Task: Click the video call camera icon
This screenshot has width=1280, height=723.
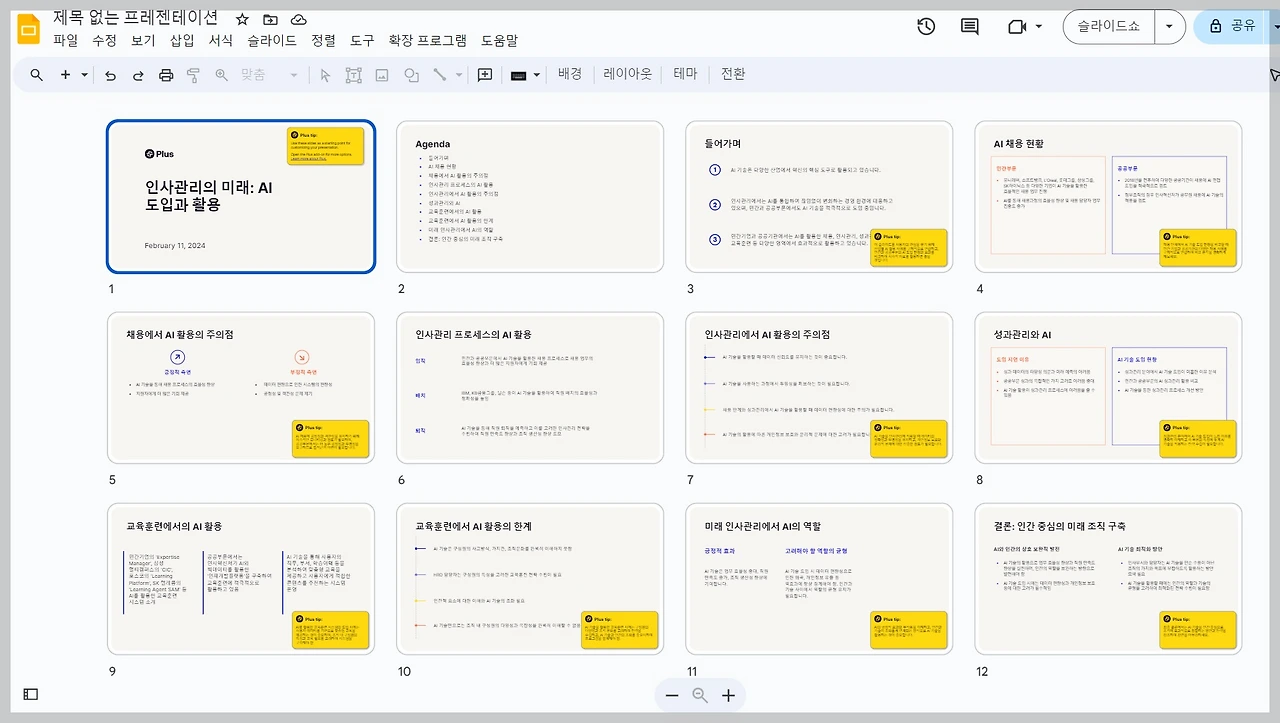Action: coord(1018,27)
